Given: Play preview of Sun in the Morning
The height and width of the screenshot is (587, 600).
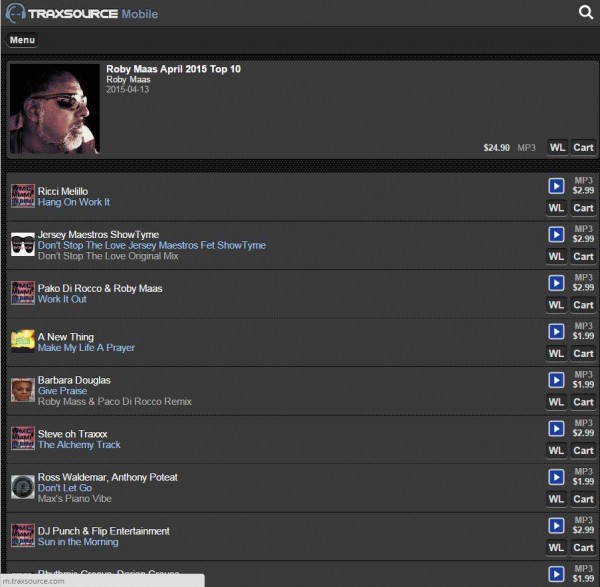Looking at the screenshot, I should coord(556,526).
